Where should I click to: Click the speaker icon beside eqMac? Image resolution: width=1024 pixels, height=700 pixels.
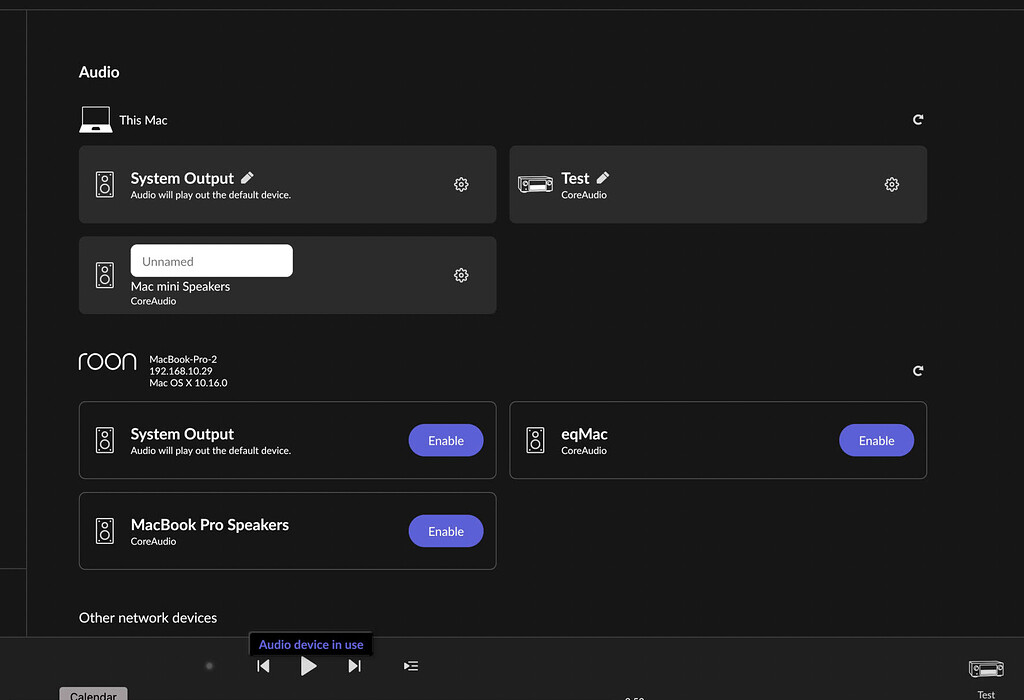[536, 441]
